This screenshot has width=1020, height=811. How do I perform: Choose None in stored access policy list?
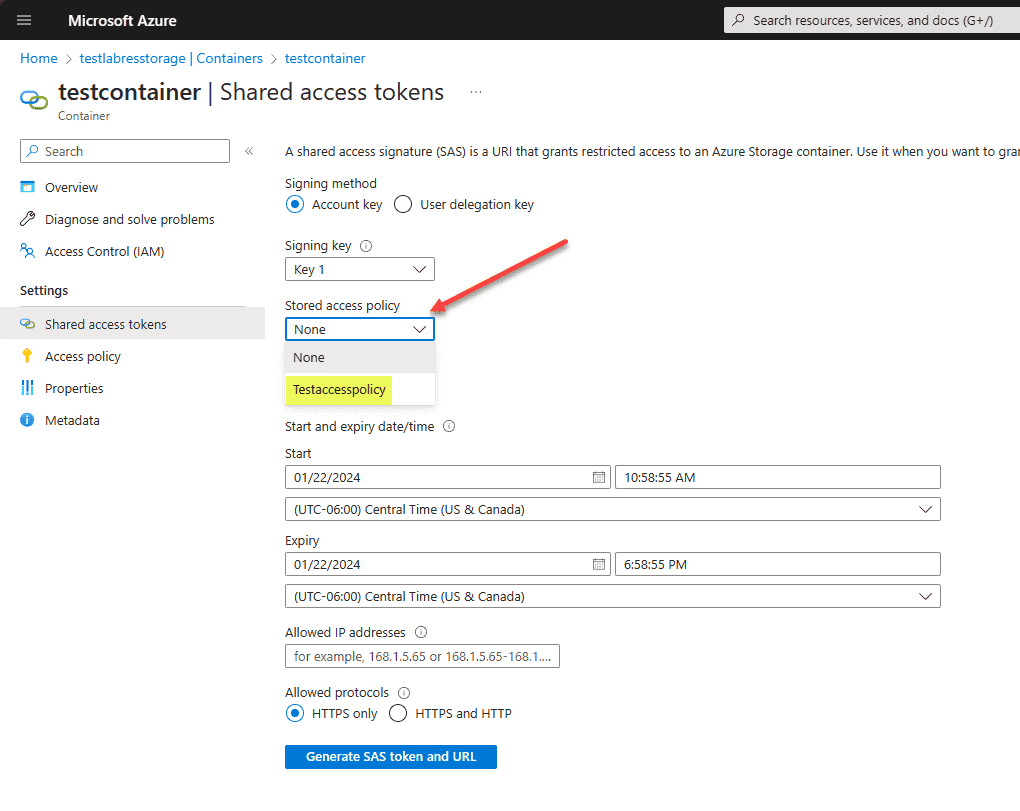pyautogui.click(x=360, y=358)
